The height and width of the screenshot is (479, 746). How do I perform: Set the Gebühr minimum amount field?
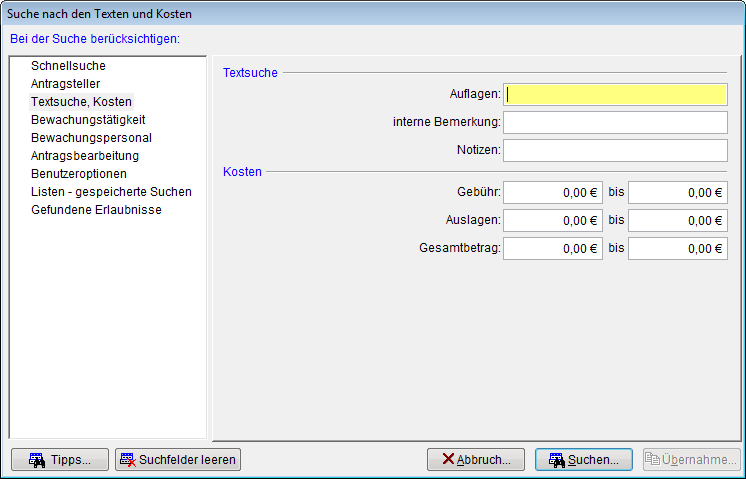point(553,193)
